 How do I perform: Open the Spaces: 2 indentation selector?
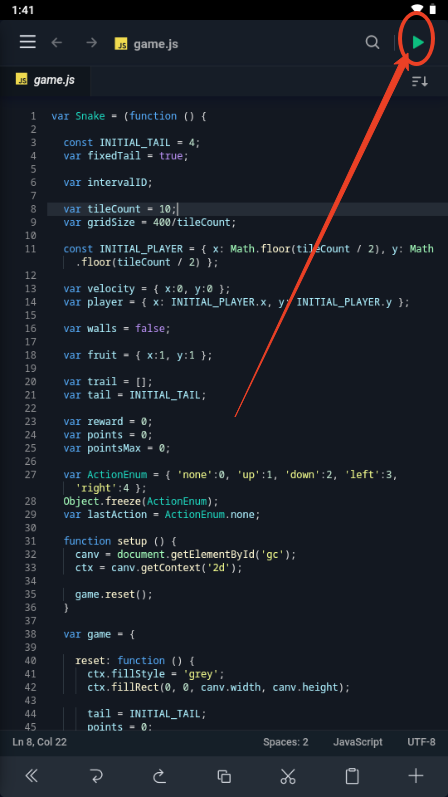point(286,742)
